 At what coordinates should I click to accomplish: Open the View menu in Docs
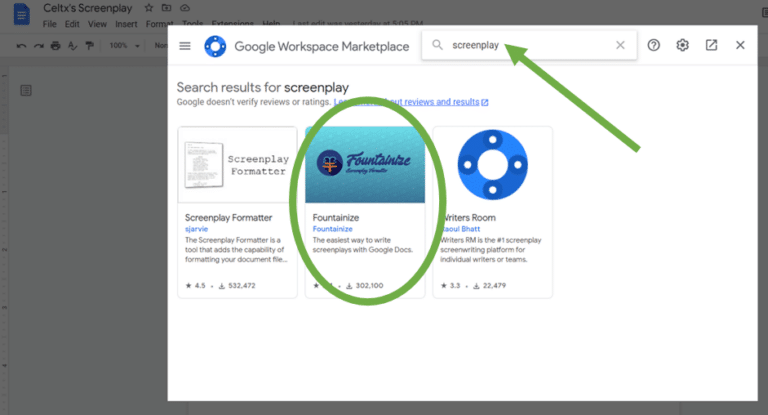[97, 24]
